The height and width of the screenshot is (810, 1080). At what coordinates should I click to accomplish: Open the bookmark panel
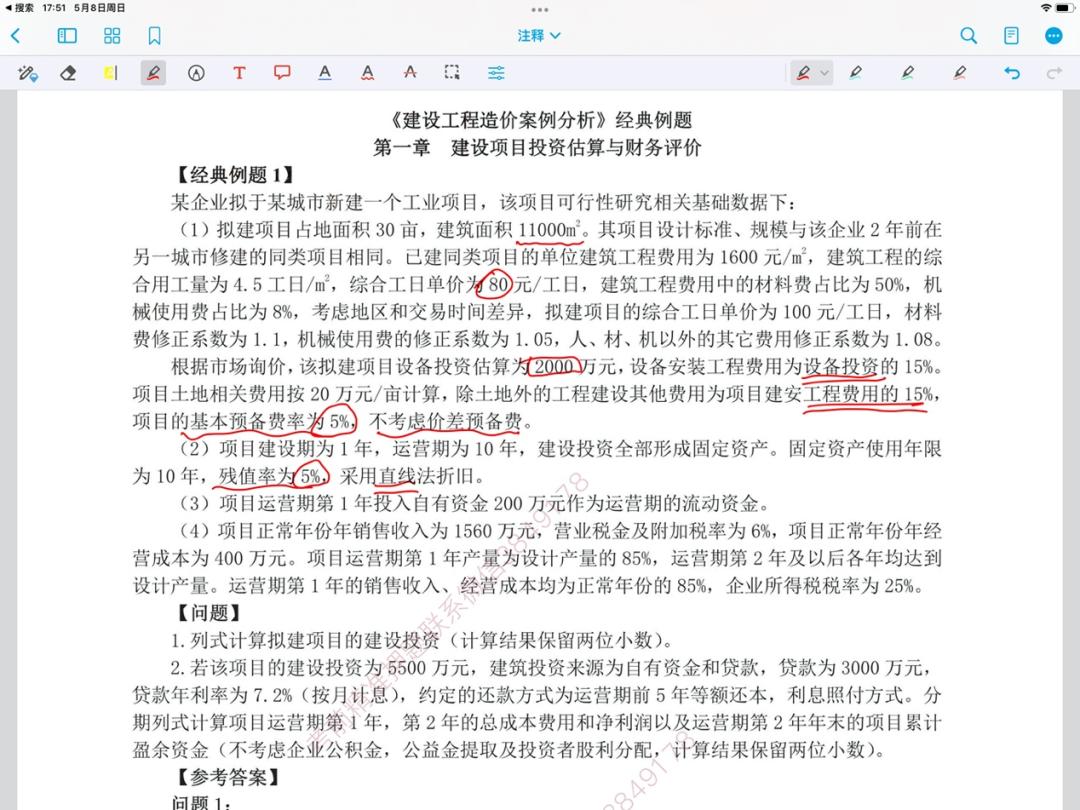[x=152, y=35]
